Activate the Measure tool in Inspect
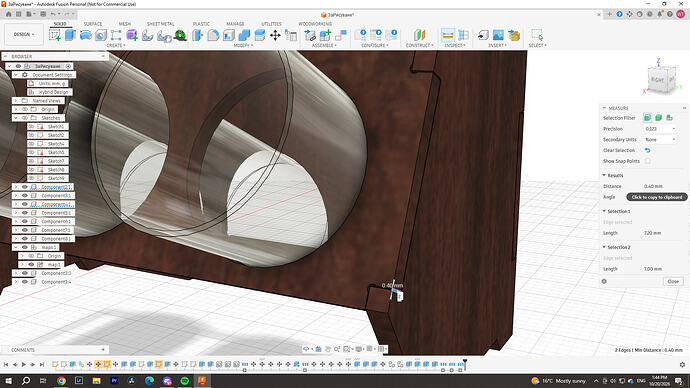Screen dimensions: 690x388 tap(448, 35)
